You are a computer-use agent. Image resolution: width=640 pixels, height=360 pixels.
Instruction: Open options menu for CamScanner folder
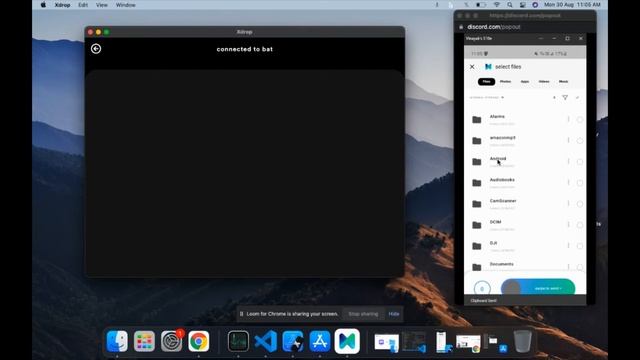click(568, 204)
